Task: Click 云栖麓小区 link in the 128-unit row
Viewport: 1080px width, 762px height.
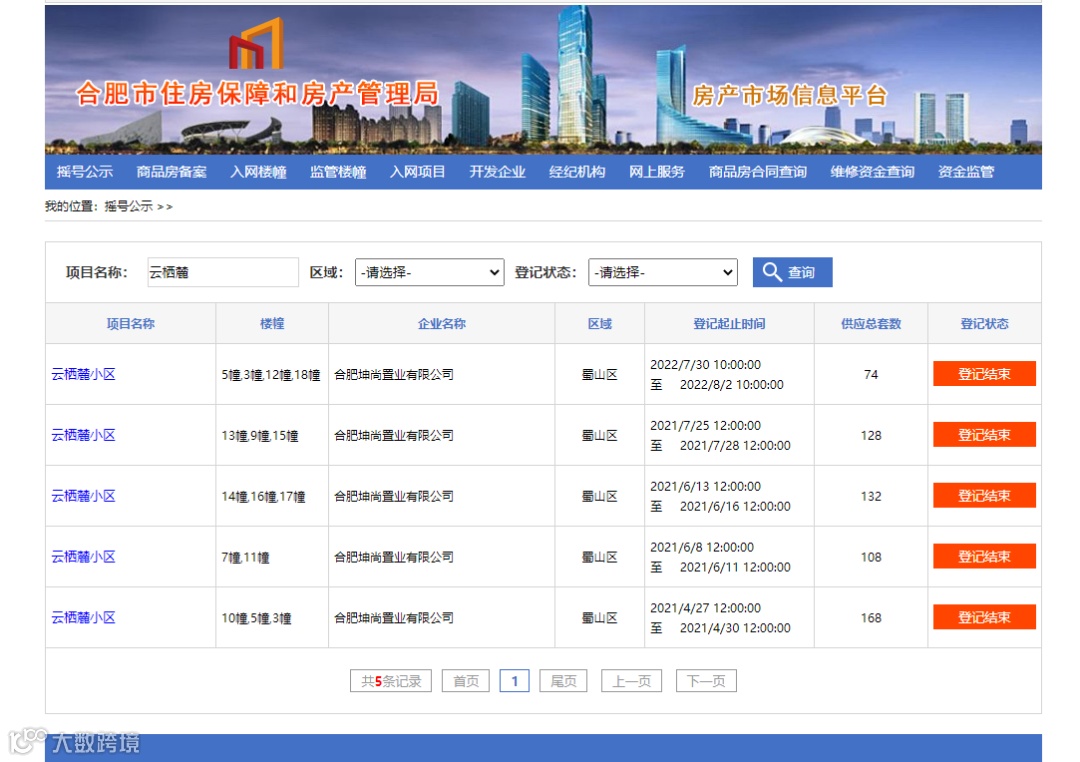Action: (83, 435)
